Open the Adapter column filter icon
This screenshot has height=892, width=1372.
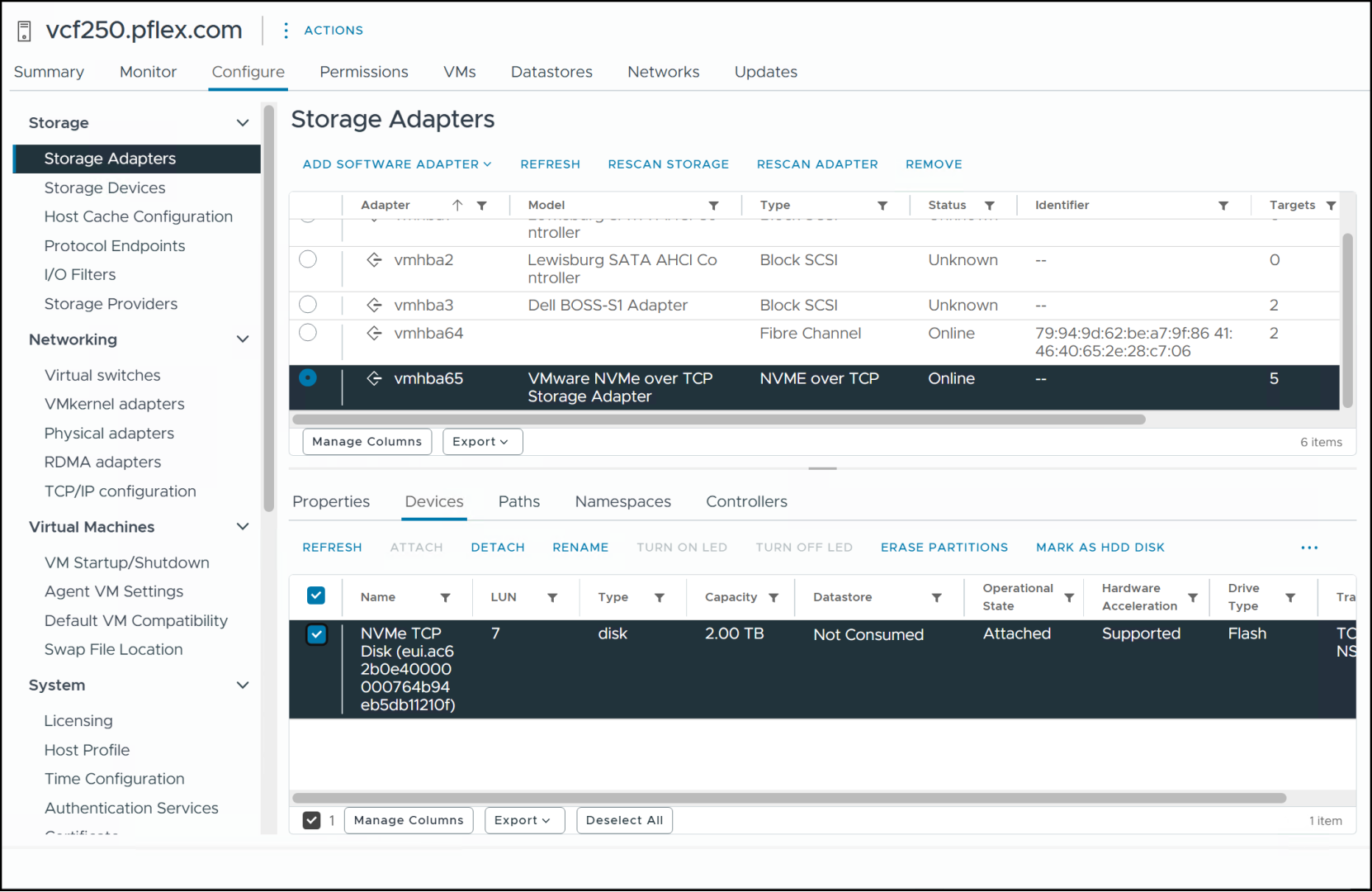click(x=482, y=205)
